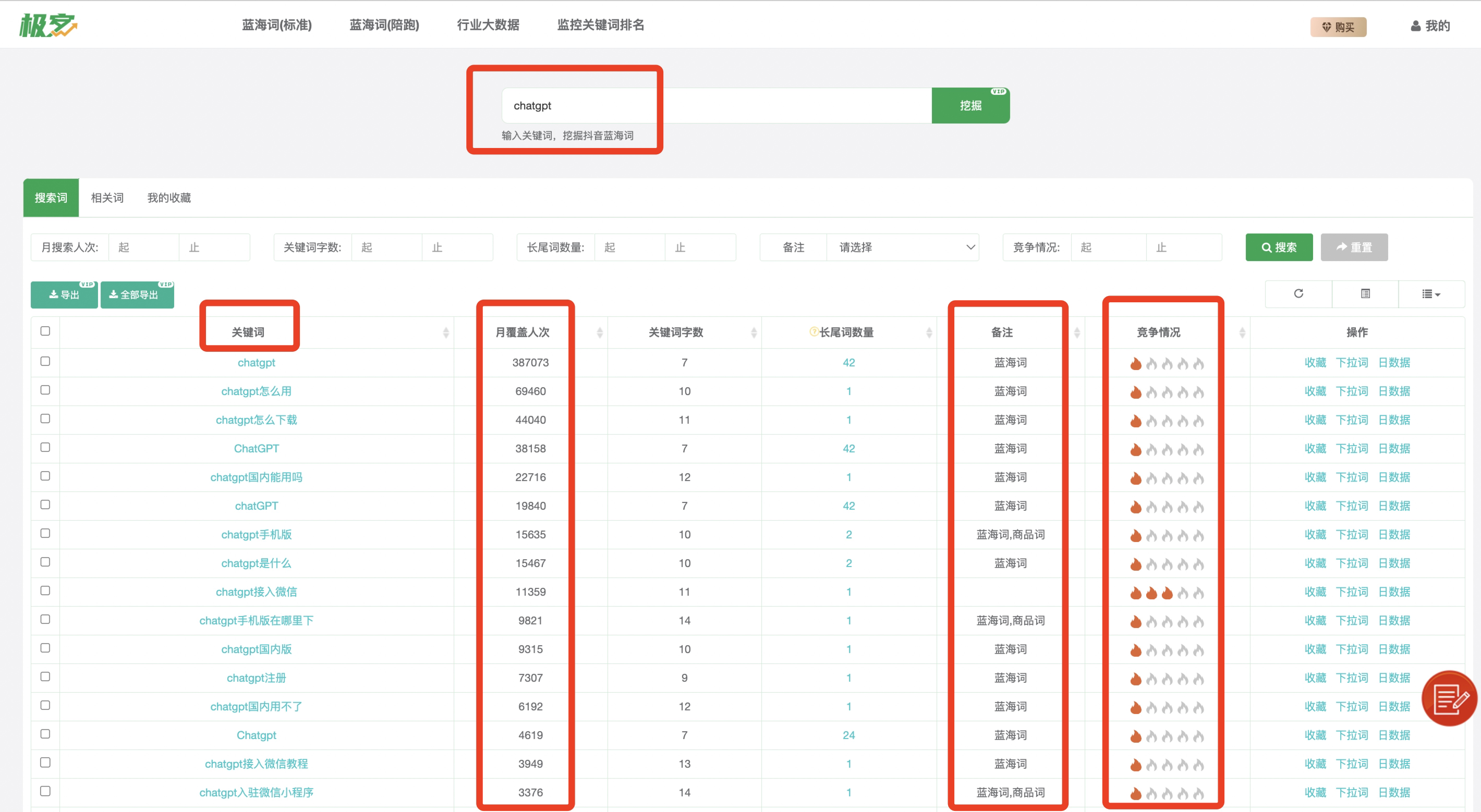Click the 导出 download button
This screenshot has height=812, width=1481.
[x=64, y=294]
